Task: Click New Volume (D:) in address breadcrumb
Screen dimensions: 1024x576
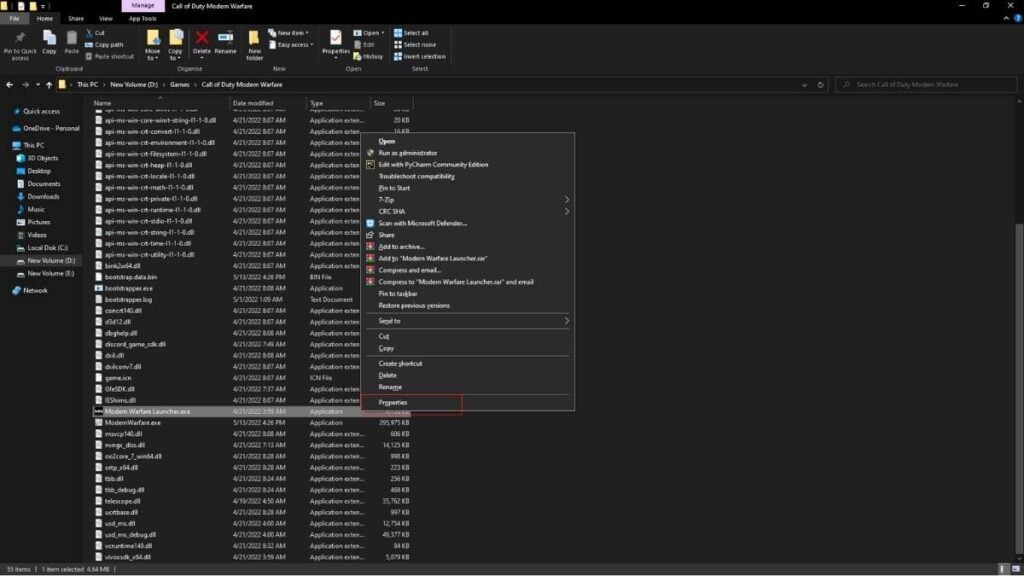Action: 134,85
